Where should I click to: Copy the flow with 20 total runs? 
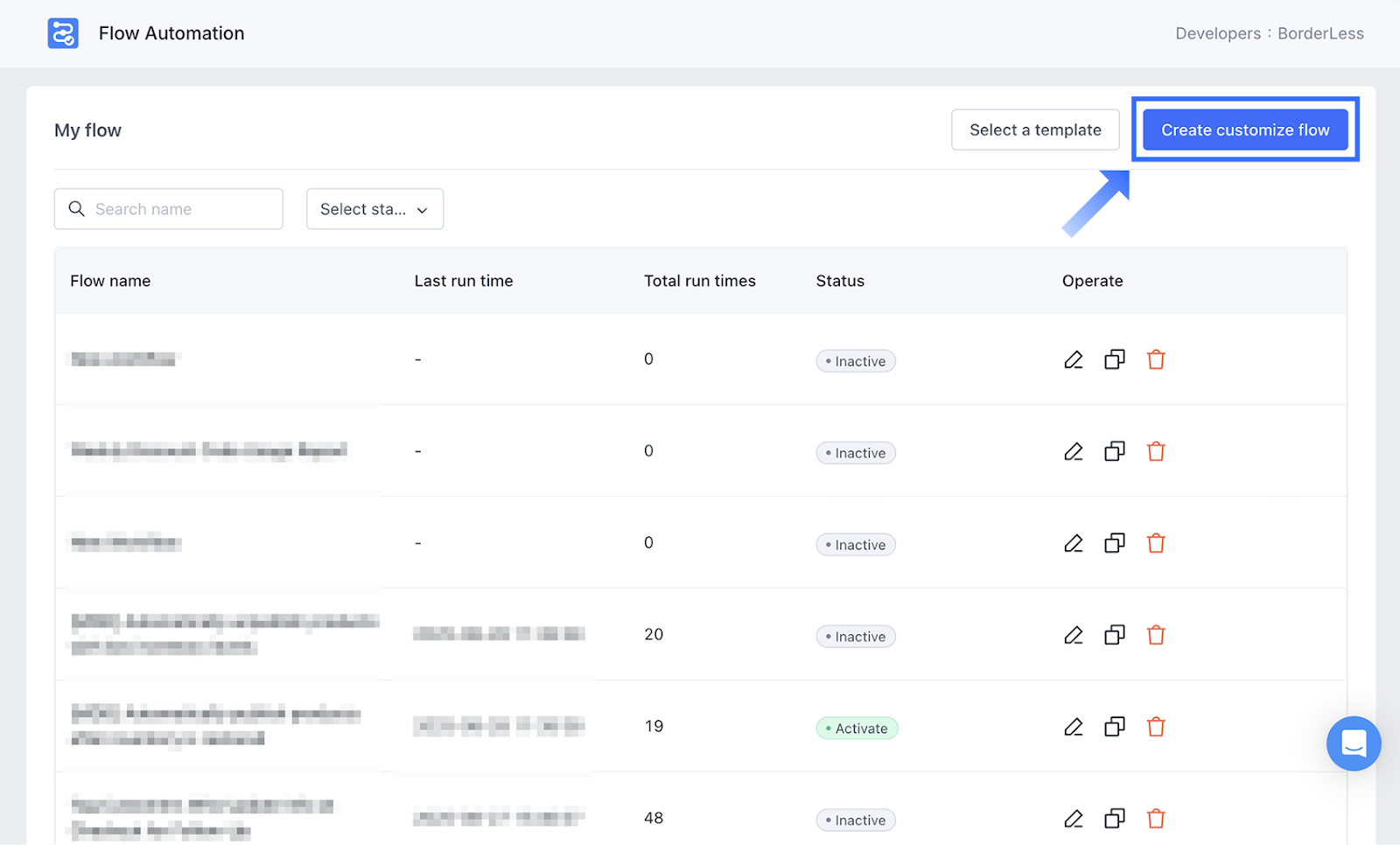(1114, 635)
